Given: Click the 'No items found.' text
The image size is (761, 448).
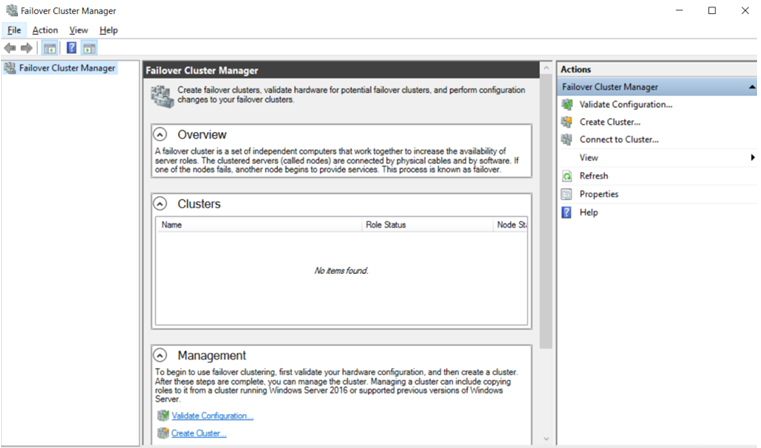Looking at the screenshot, I should pos(341,271).
